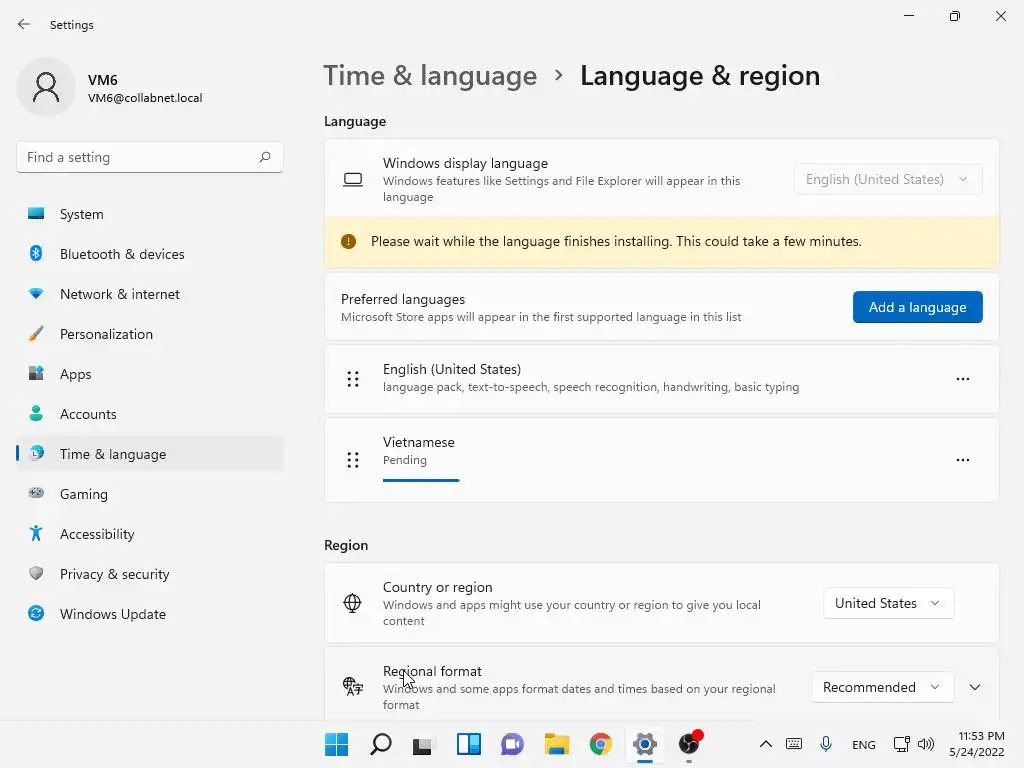This screenshot has width=1024, height=768.
Task: Click the laptop icon for Windows display language
Action: pyautogui.click(x=353, y=180)
